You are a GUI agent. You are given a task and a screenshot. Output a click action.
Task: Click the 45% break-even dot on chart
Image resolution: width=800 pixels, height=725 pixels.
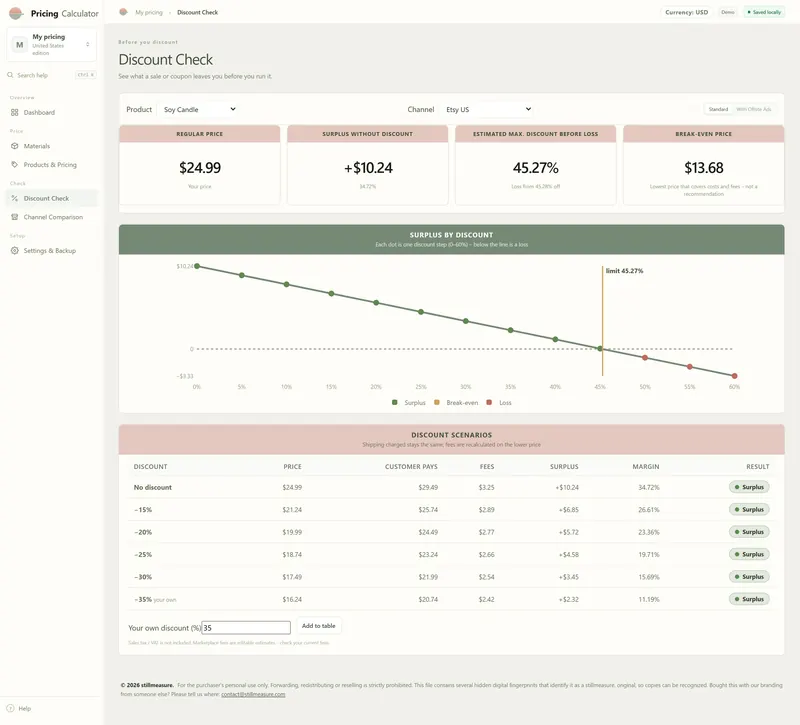[600, 348]
